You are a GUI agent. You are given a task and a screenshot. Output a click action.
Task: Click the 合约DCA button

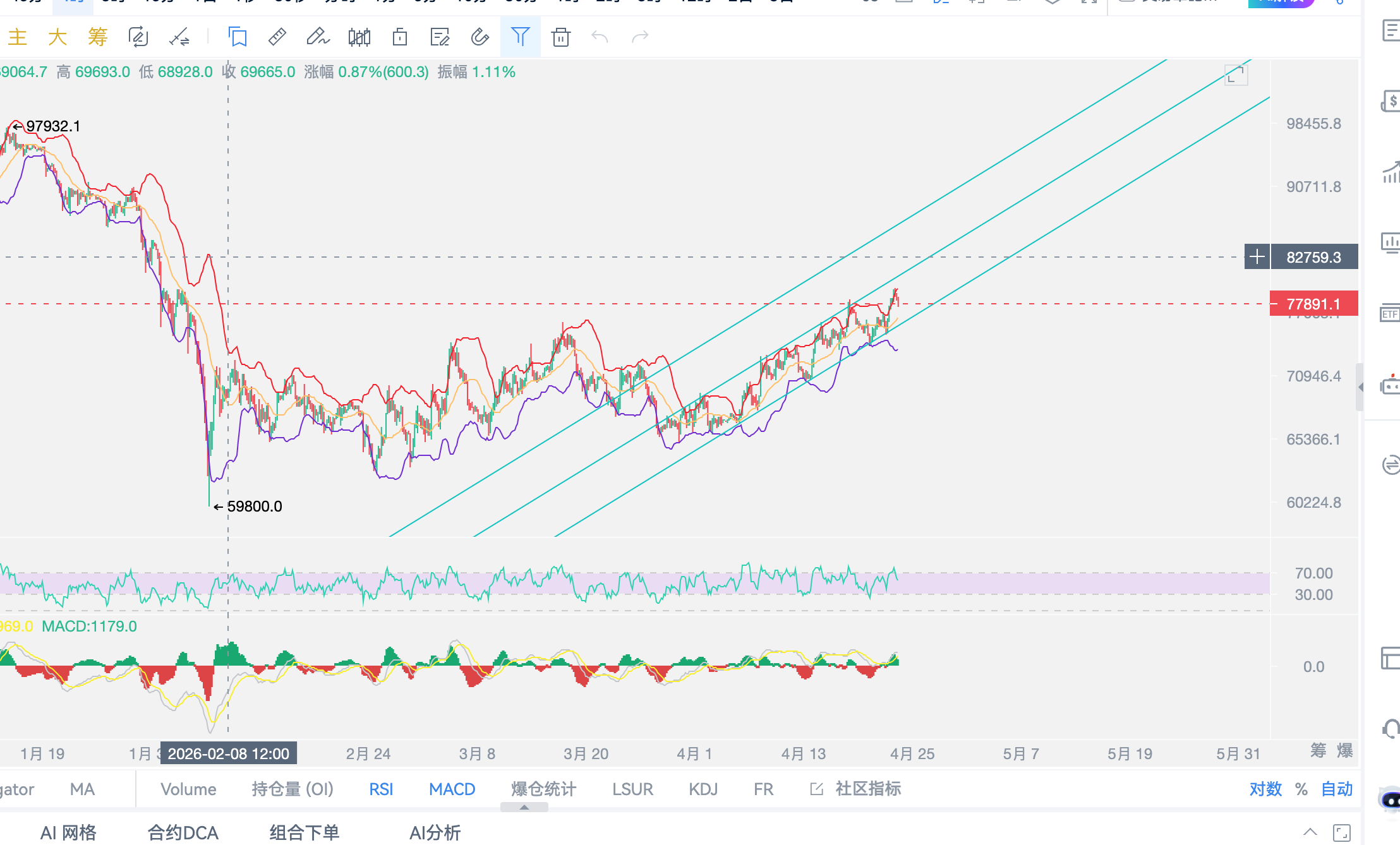(x=183, y=832)
